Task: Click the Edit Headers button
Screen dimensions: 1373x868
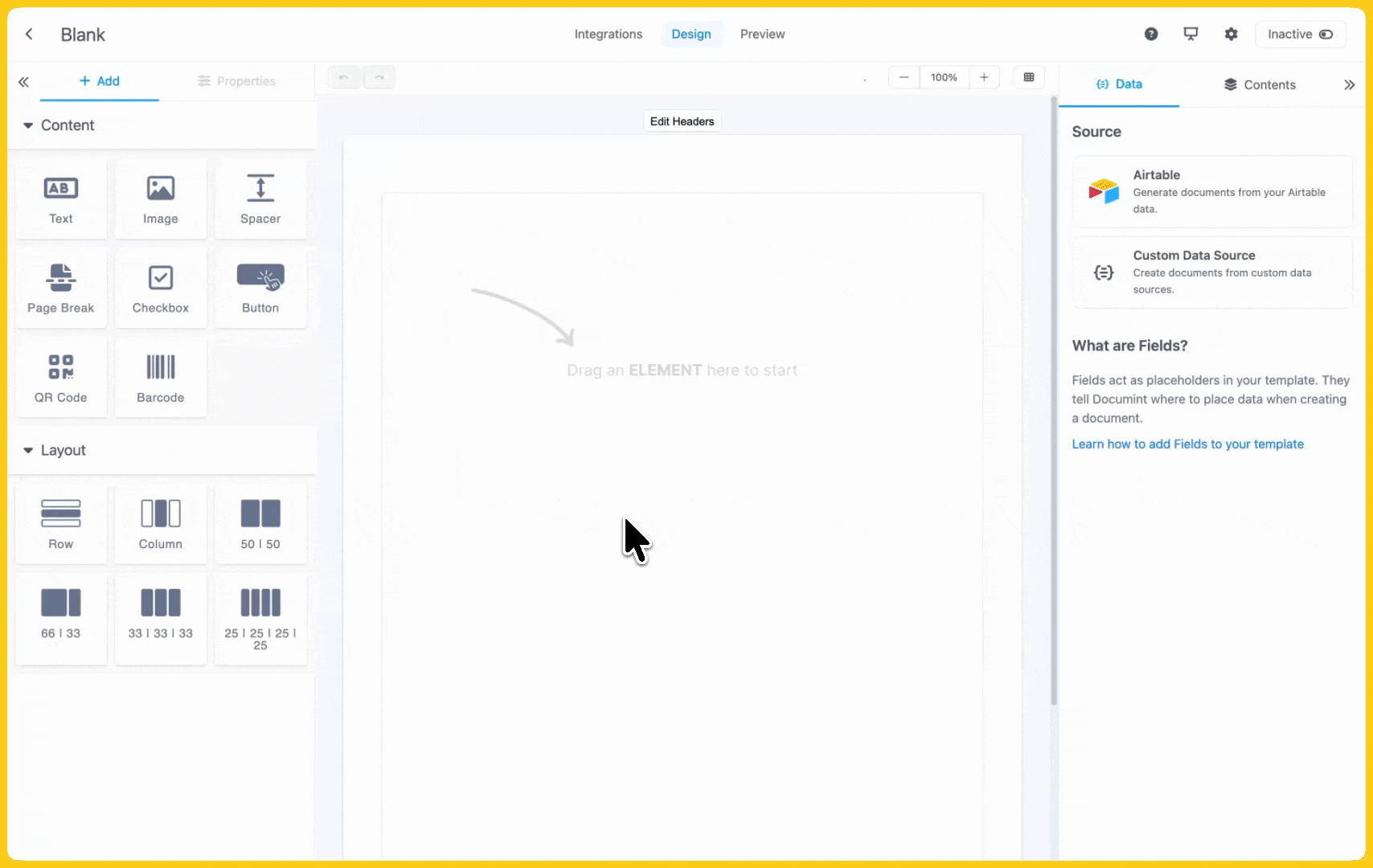Action: (682, 121)
